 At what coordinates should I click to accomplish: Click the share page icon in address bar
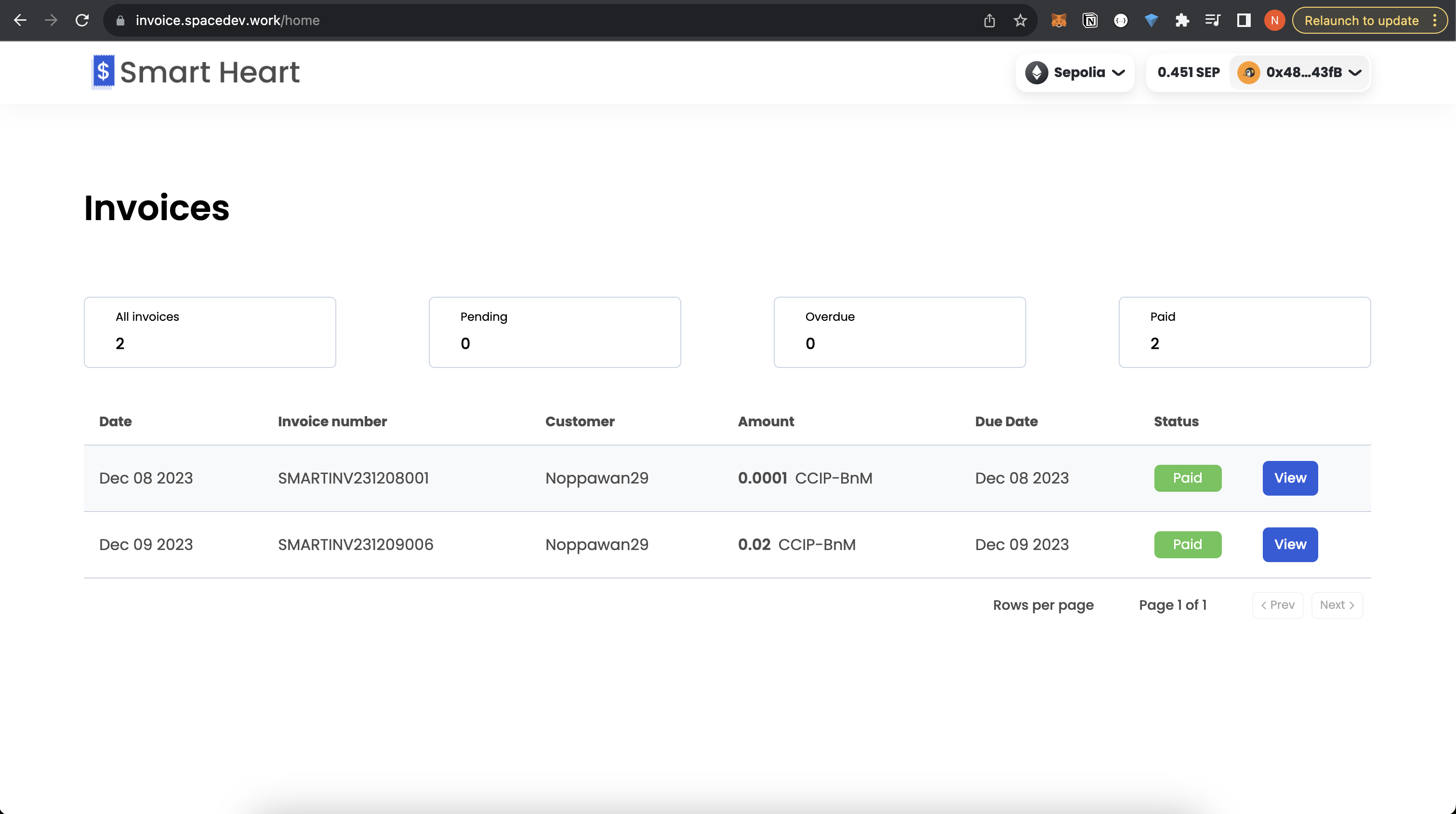coord(989,21)
